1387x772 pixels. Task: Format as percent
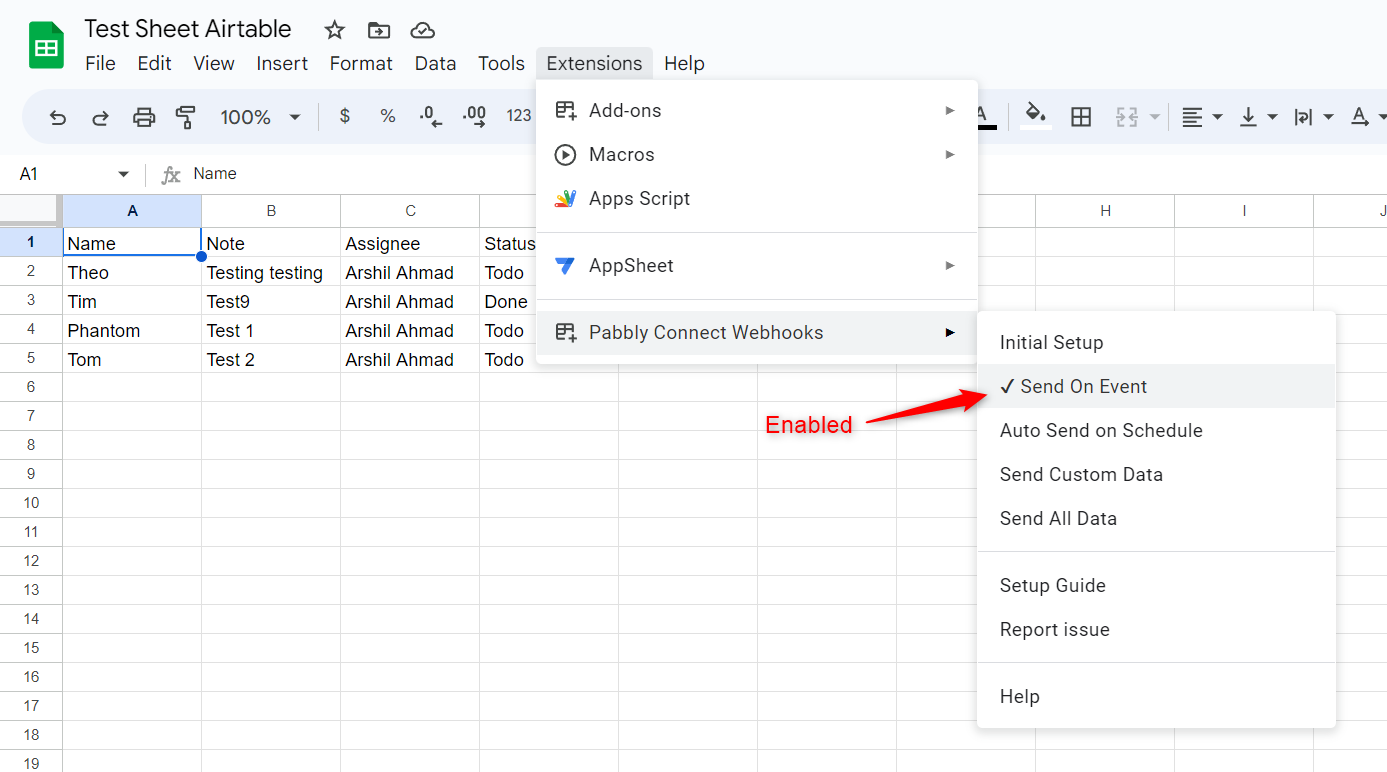tap(388, 116)
